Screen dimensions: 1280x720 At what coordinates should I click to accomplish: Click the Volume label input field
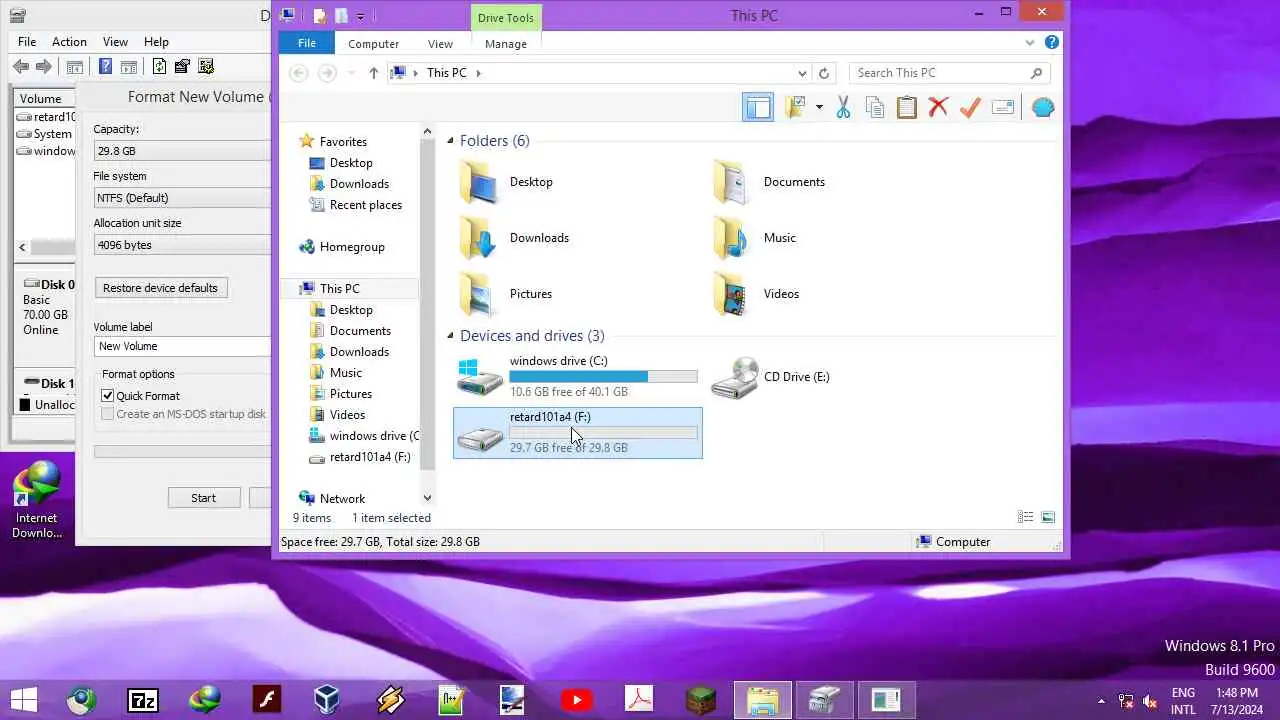coord(182,346)
